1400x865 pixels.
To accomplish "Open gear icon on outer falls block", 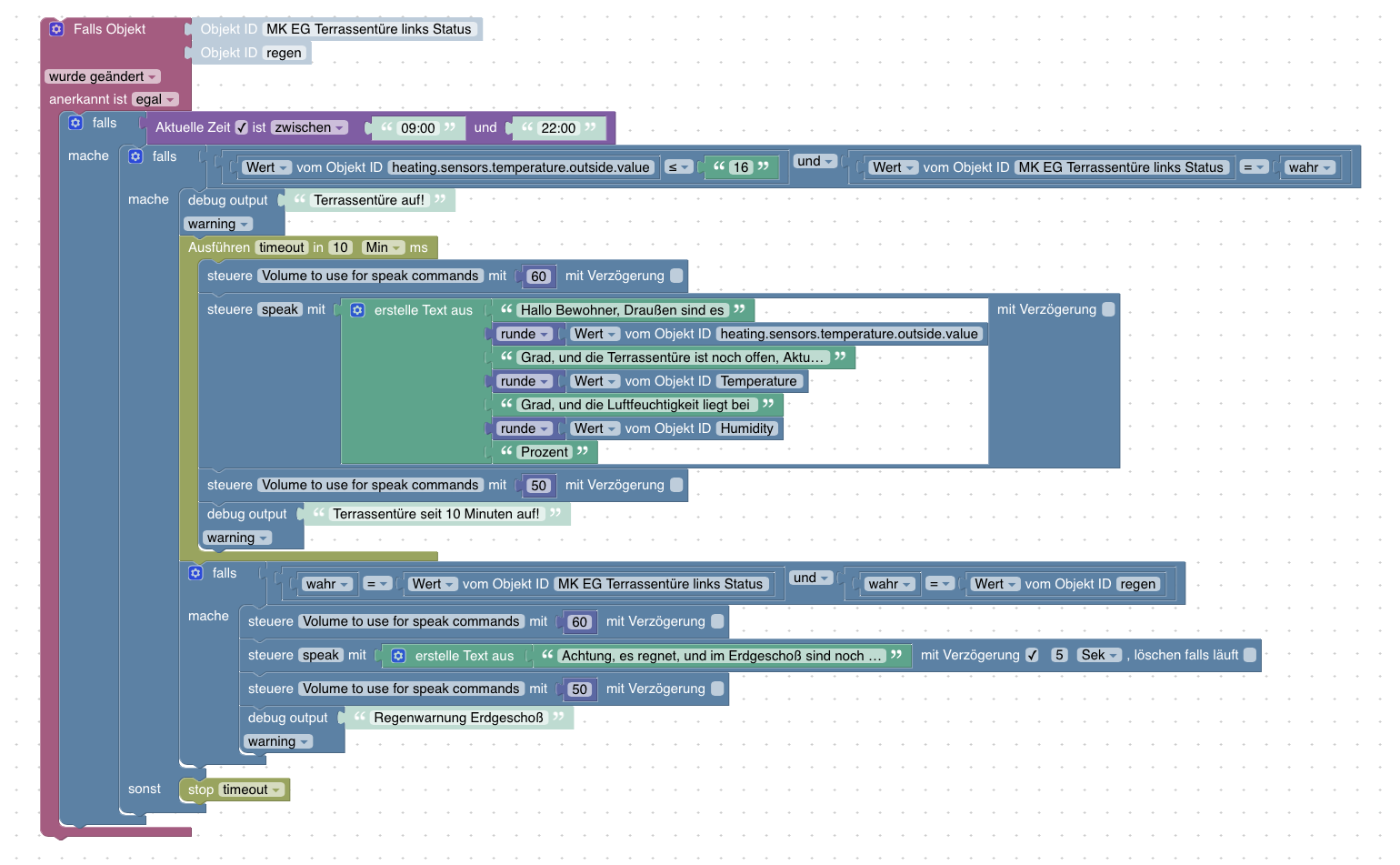I will tap(75, 123).
